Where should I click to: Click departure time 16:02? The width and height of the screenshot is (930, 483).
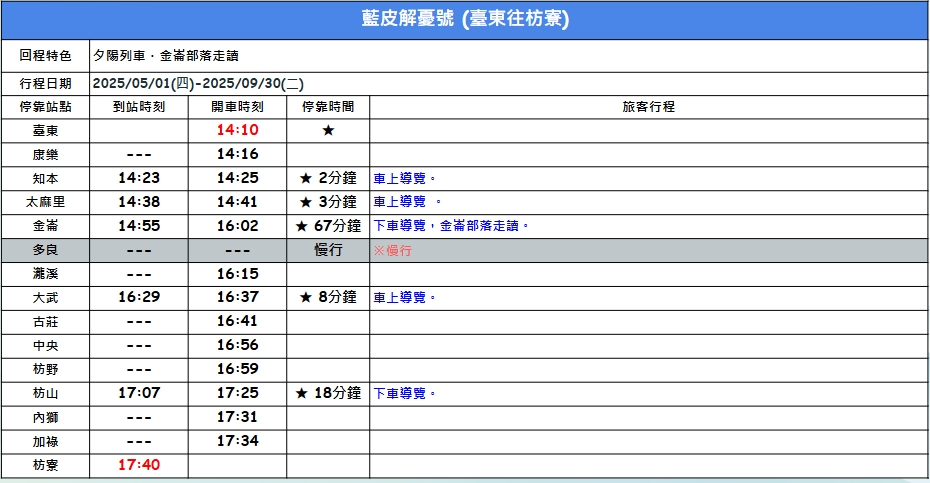coord(237,226)
